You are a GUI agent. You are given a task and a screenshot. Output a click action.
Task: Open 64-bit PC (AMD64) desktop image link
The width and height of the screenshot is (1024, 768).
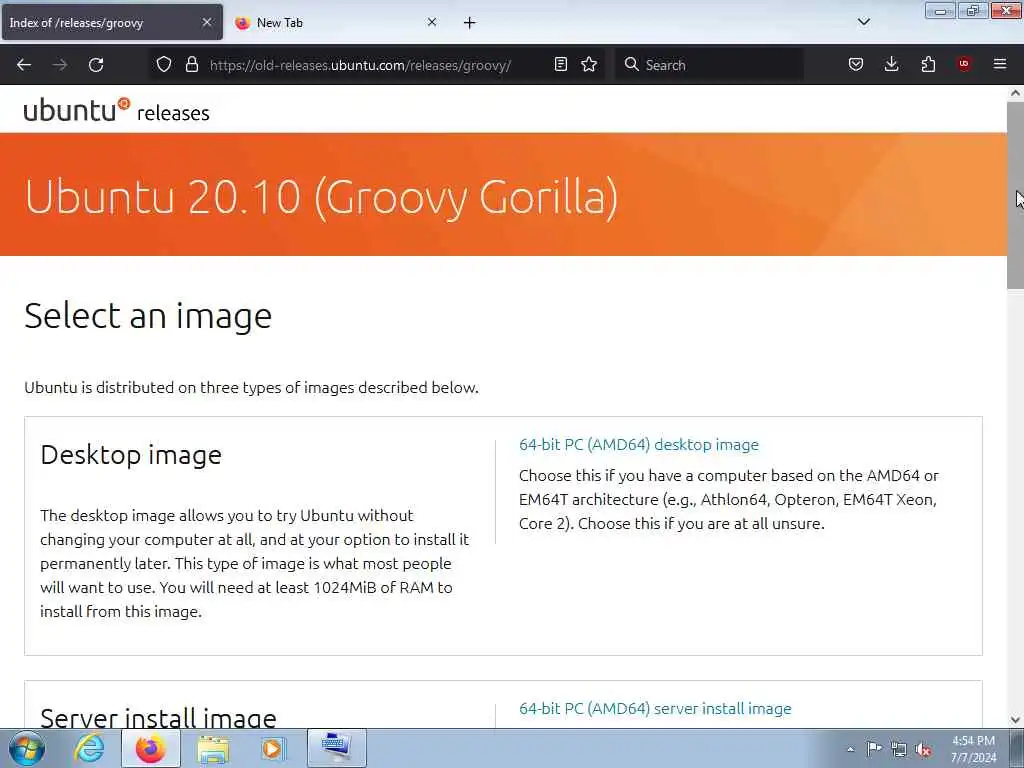click(x=639, y=445)
